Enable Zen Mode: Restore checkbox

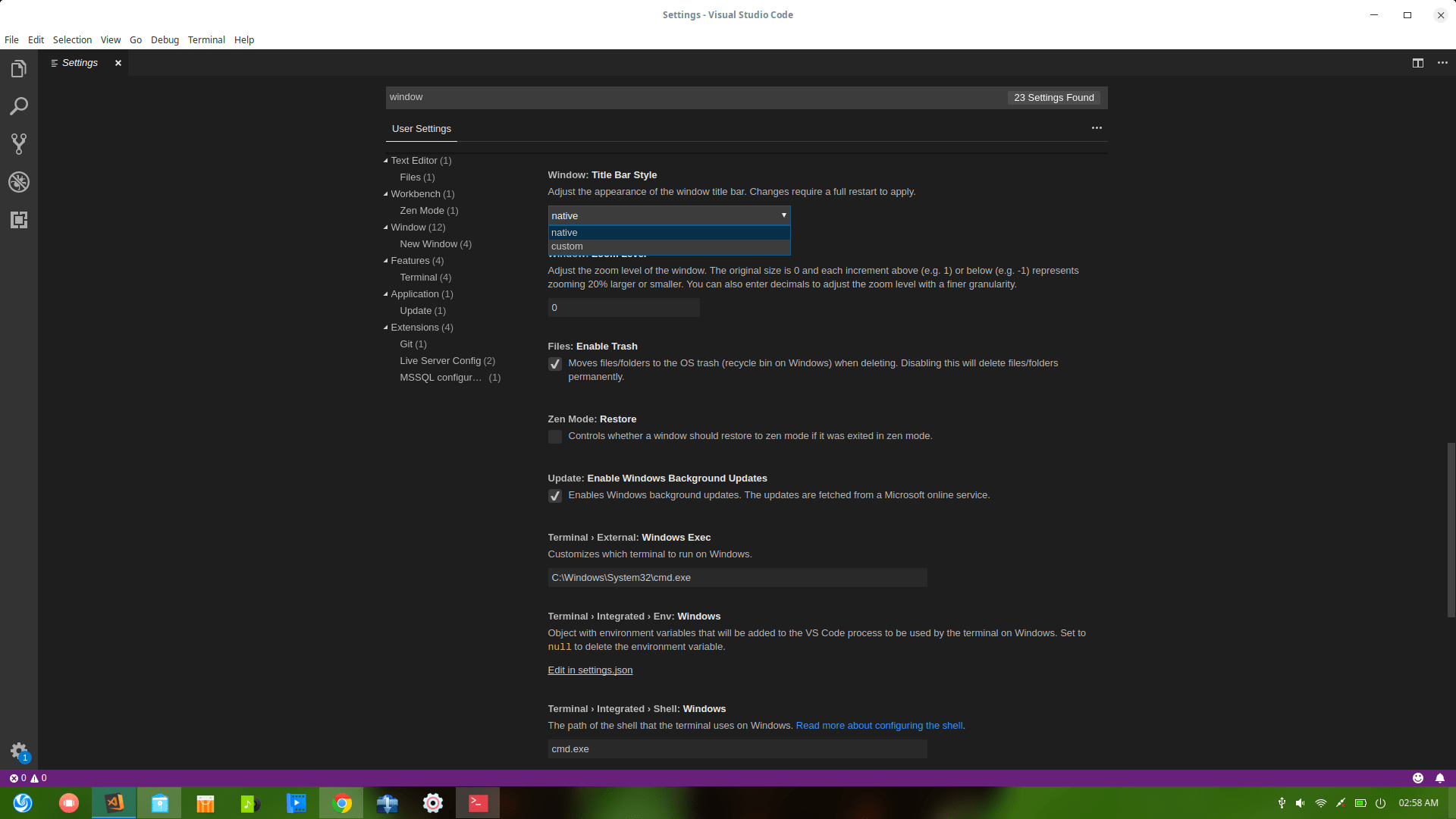click(554, 437)
